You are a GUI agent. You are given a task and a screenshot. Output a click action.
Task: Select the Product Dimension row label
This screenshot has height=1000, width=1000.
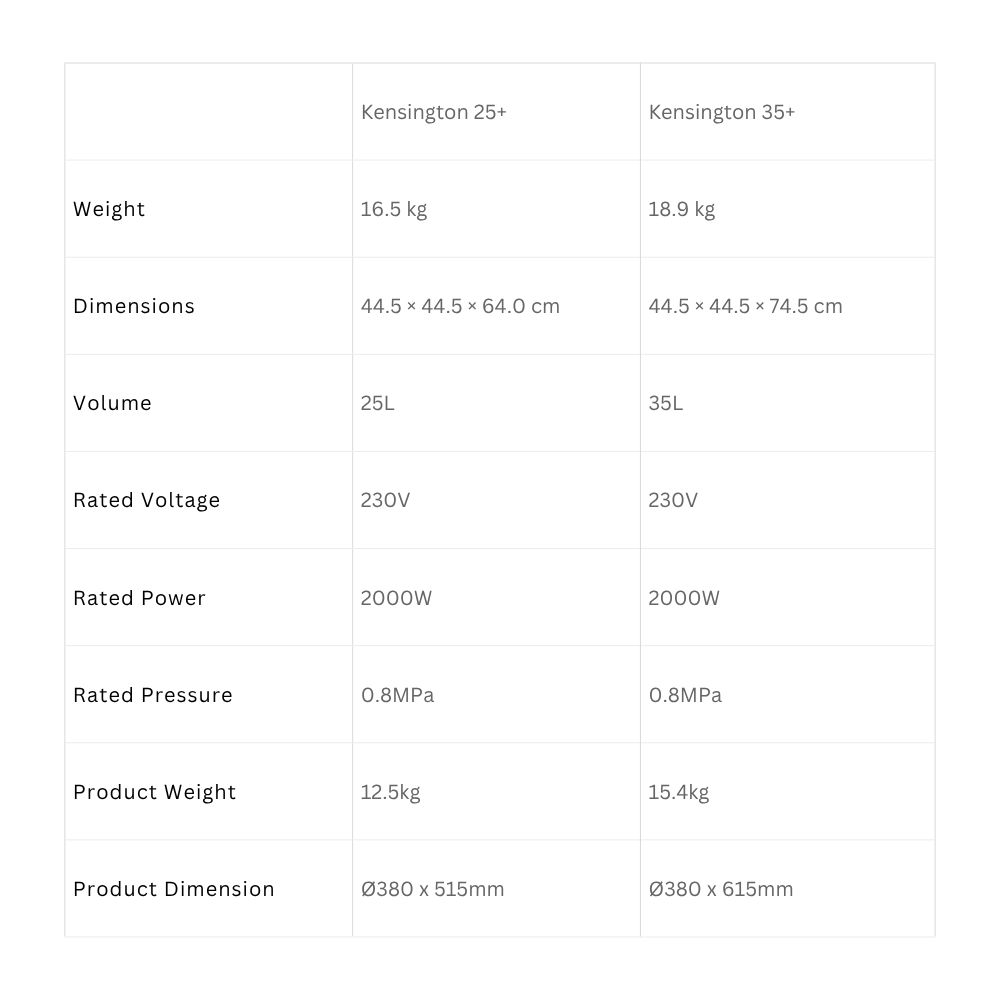pos(174,889)
